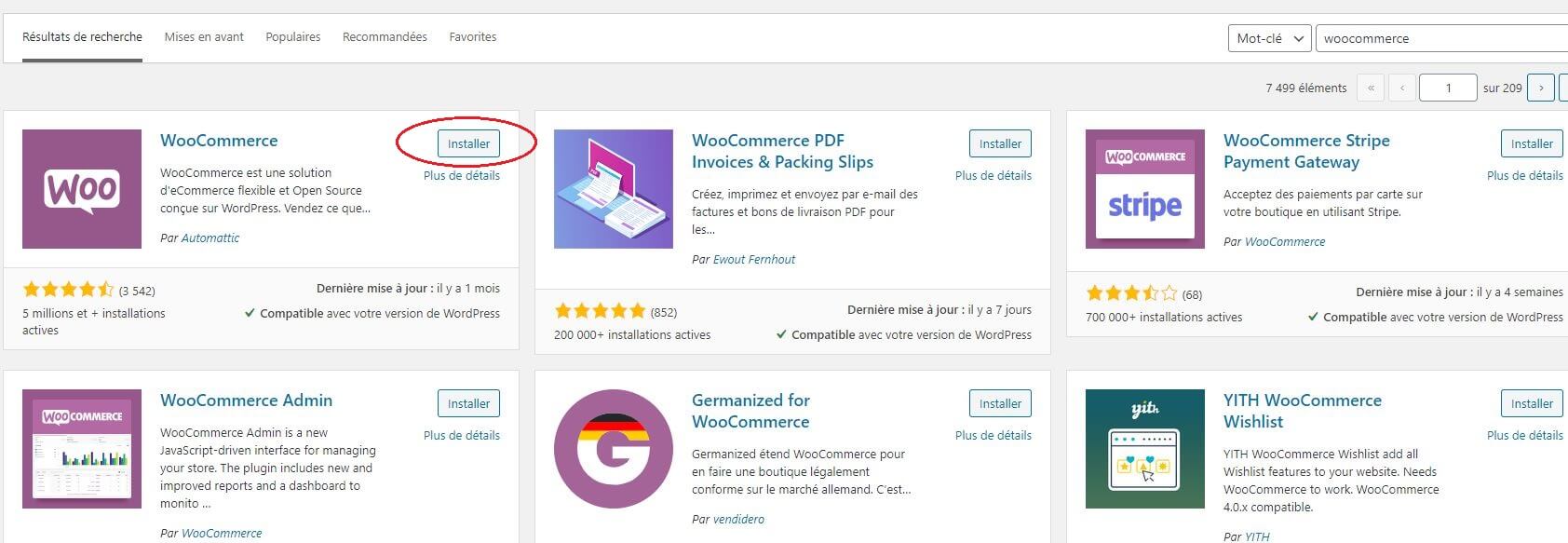
Task: Open the Automattic author link
Action: point(210,238)
